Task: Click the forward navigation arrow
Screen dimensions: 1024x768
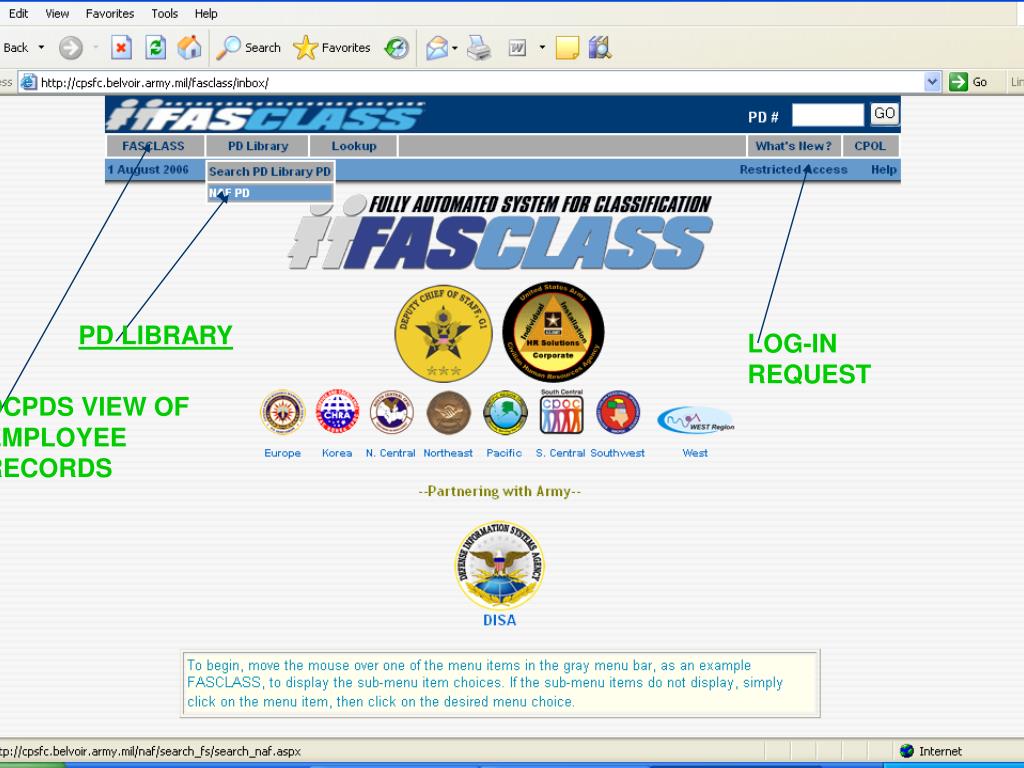Action: point(71,48)
